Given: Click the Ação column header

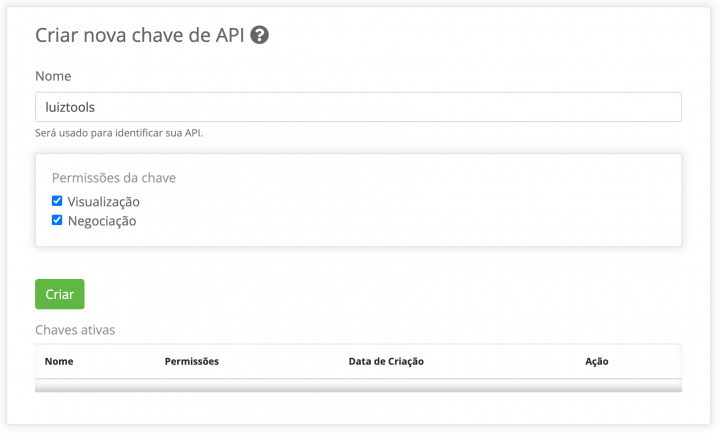Looking at the screenshot, I should click(596, 362).
